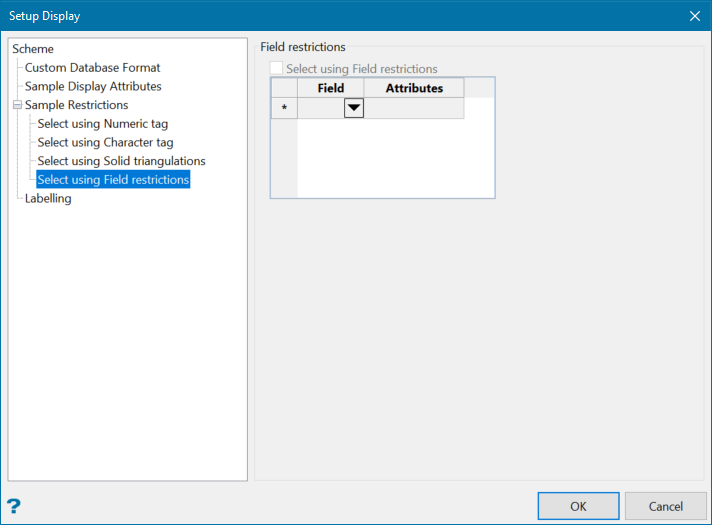Open the Labelling tree item

[x=48, y=198]
